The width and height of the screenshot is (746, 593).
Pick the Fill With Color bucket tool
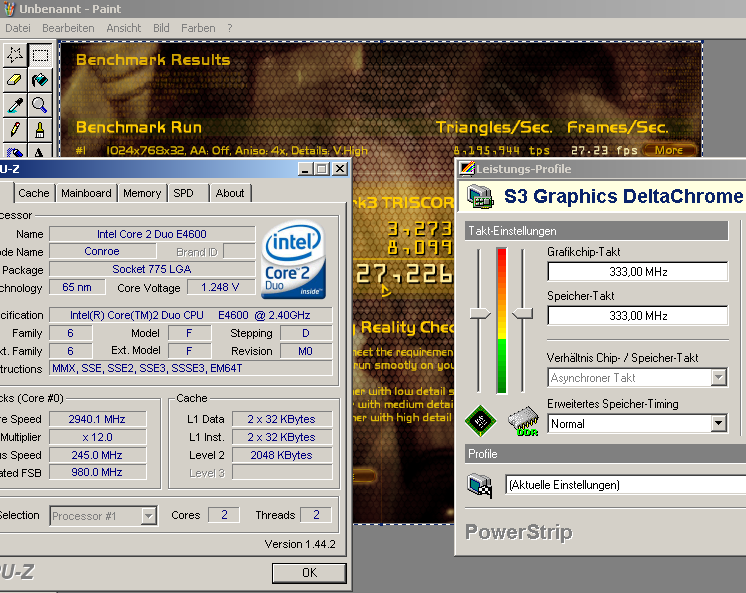(40, 80)
